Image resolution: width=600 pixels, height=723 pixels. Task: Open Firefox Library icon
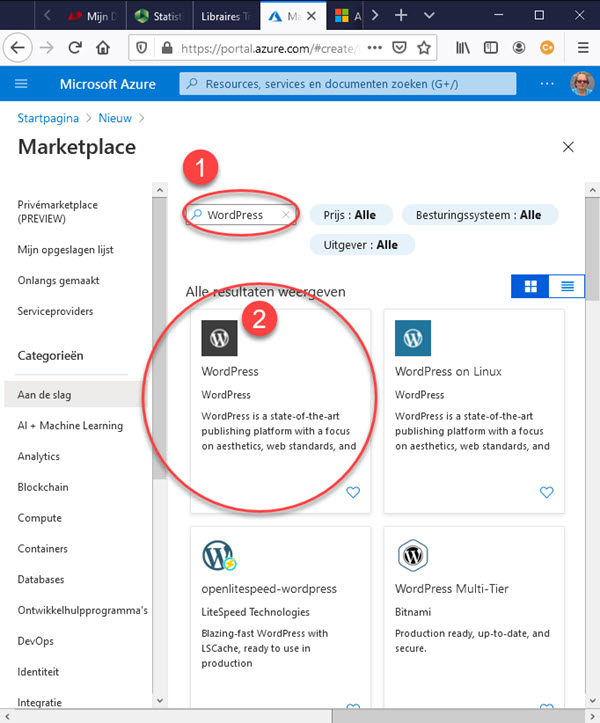[463, 47]
